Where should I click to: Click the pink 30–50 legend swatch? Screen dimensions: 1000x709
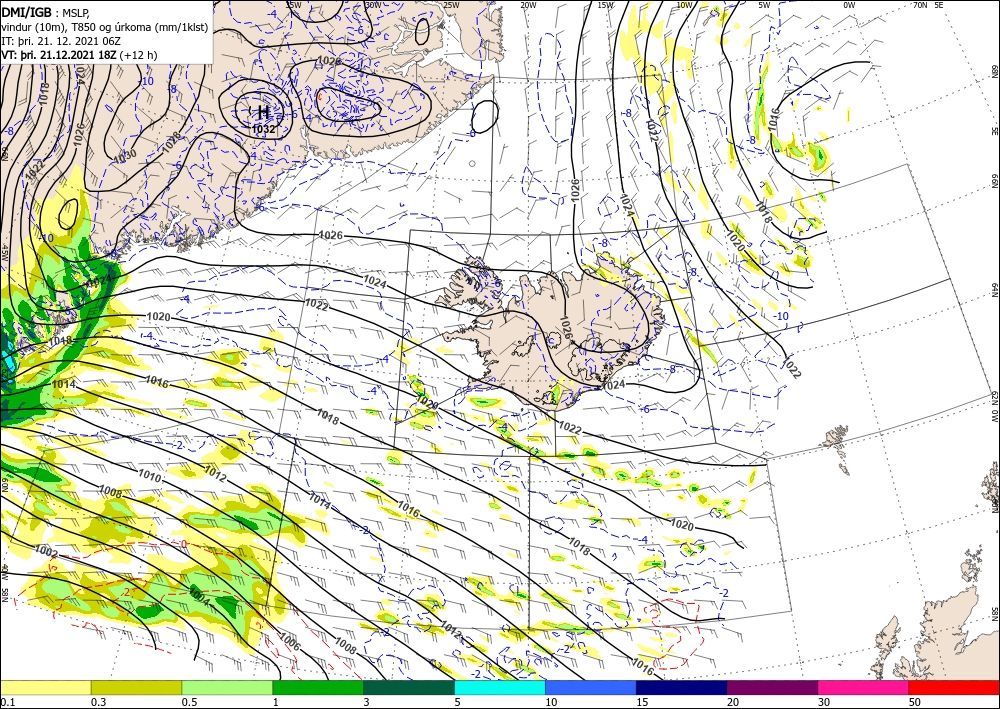tap(864, 687)
